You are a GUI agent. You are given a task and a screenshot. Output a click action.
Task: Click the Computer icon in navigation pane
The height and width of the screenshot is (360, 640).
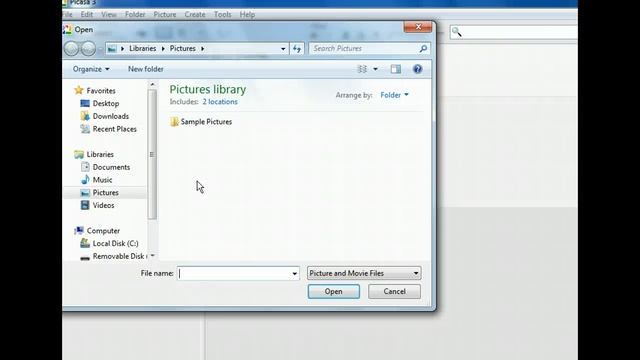tap(79, 231)
